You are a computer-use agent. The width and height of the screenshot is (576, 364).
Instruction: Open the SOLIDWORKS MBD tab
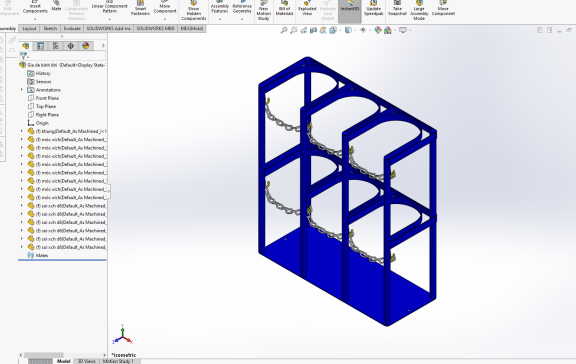click(155, 28)
